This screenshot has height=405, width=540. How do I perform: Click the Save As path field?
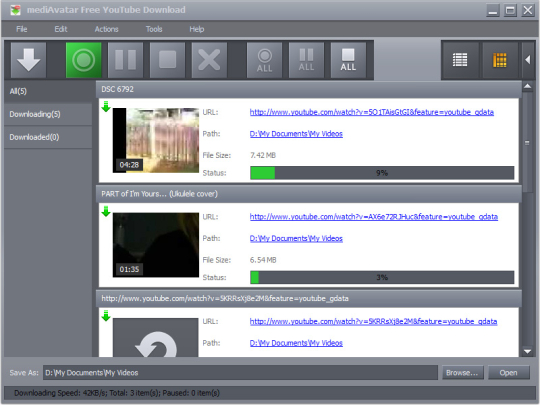click(x=240, y=373)
